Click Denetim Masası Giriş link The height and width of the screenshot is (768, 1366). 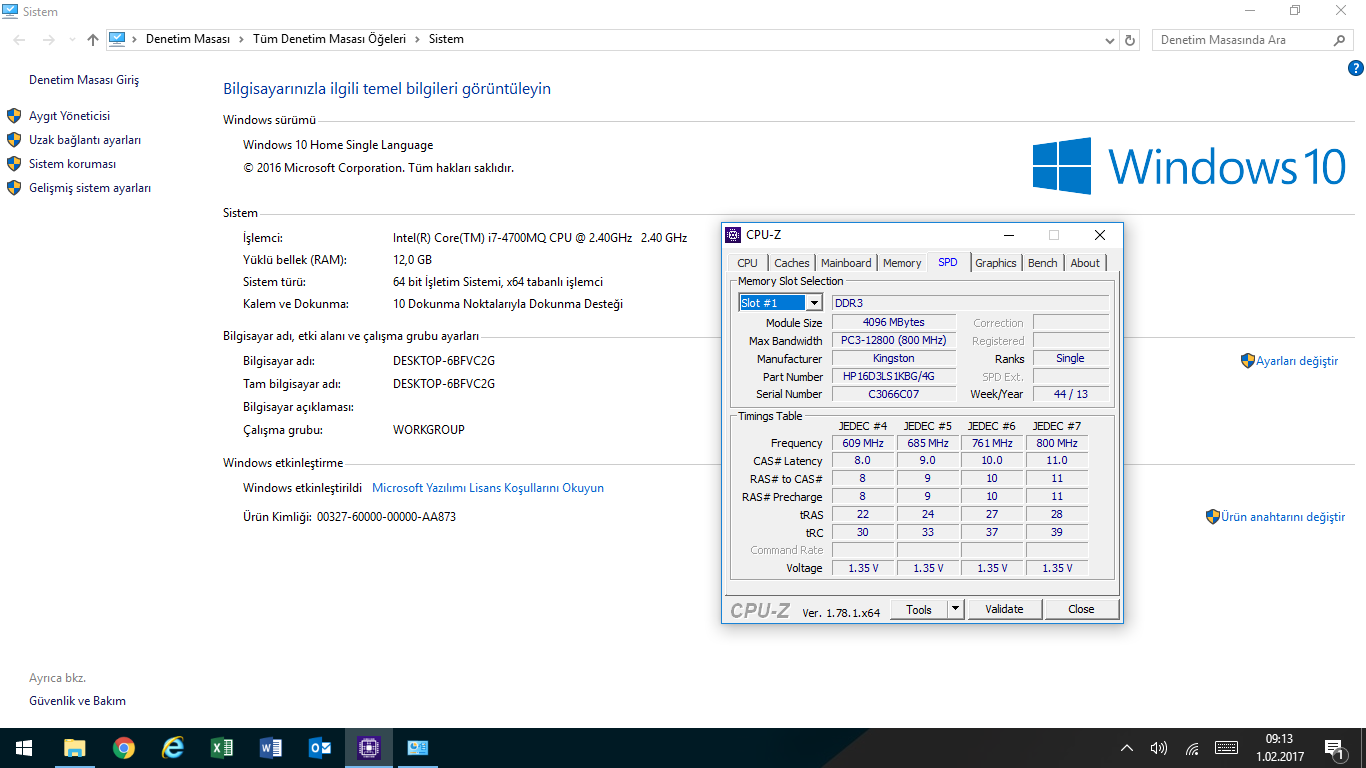(84, 80)
